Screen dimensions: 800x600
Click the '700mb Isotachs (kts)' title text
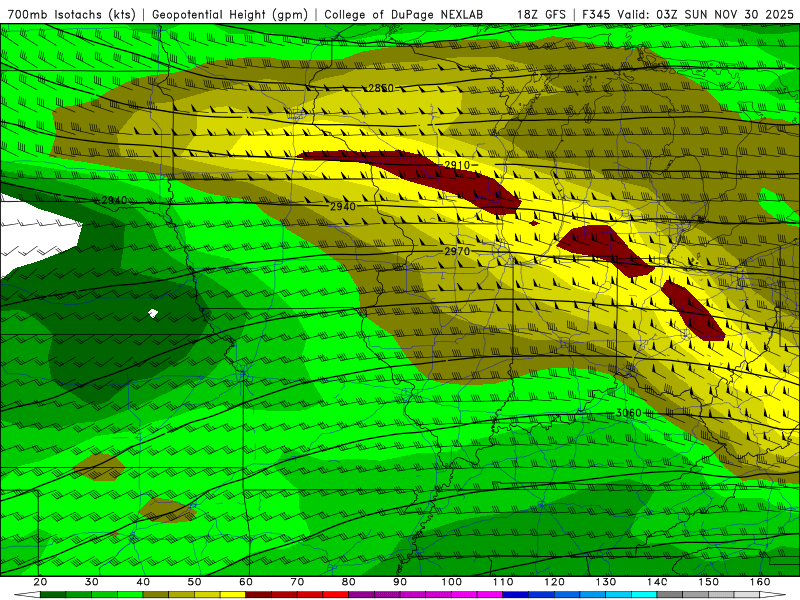coord(71,14)
